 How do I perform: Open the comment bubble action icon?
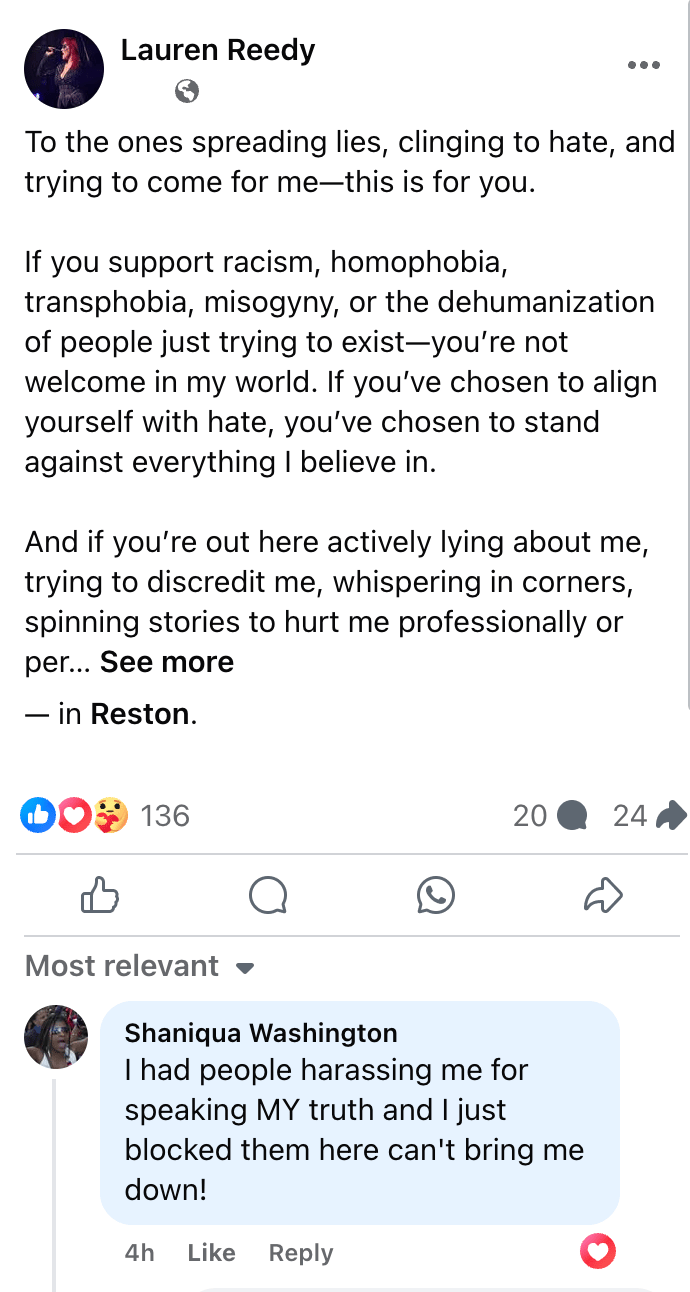click(268, 895)
